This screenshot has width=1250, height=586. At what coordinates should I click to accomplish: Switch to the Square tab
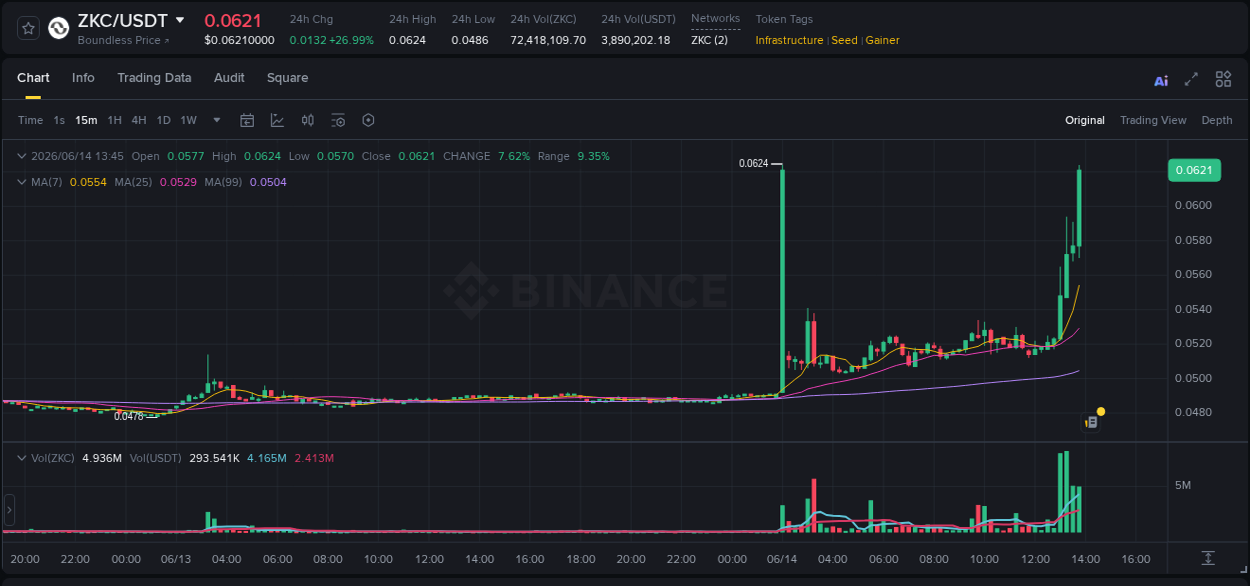point(287,78)
